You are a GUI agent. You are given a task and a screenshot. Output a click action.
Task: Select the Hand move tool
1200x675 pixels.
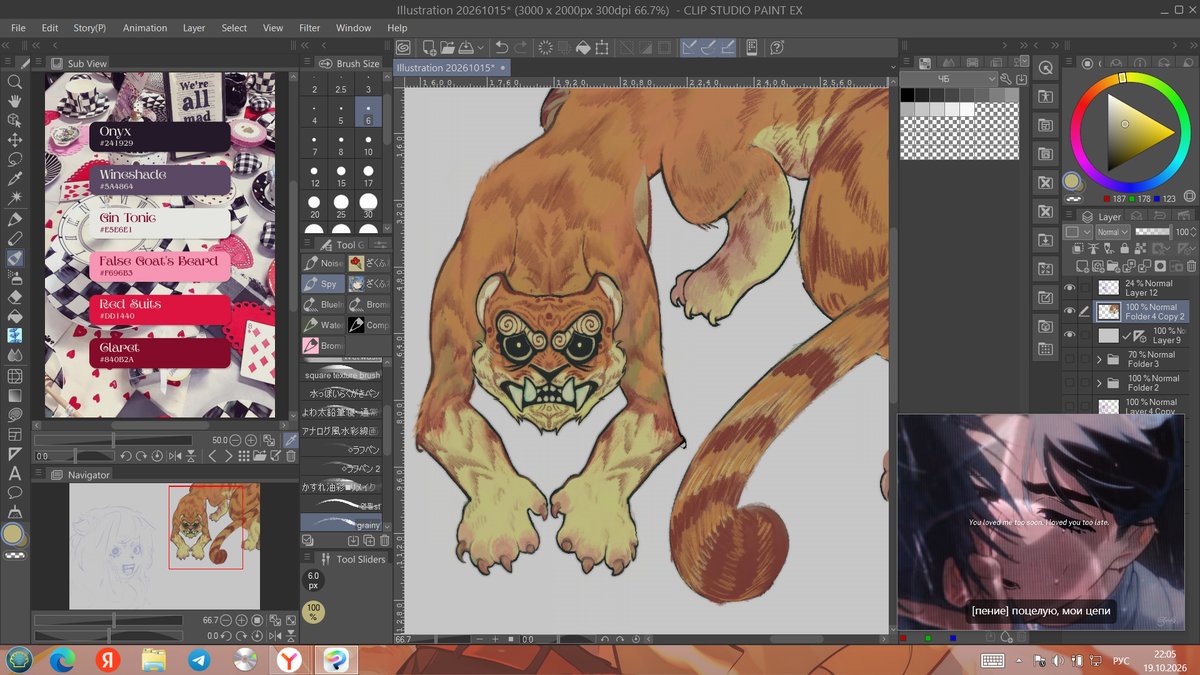click(15, 101)
